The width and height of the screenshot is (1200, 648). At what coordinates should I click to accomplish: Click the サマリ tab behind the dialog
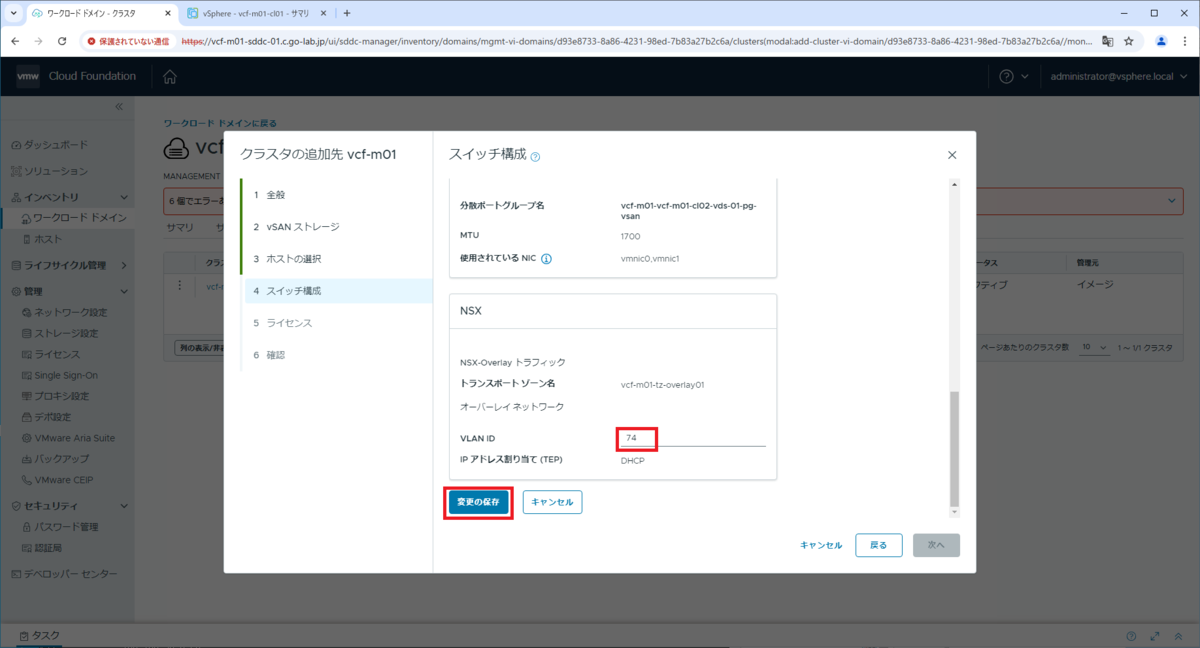(180, 227)
